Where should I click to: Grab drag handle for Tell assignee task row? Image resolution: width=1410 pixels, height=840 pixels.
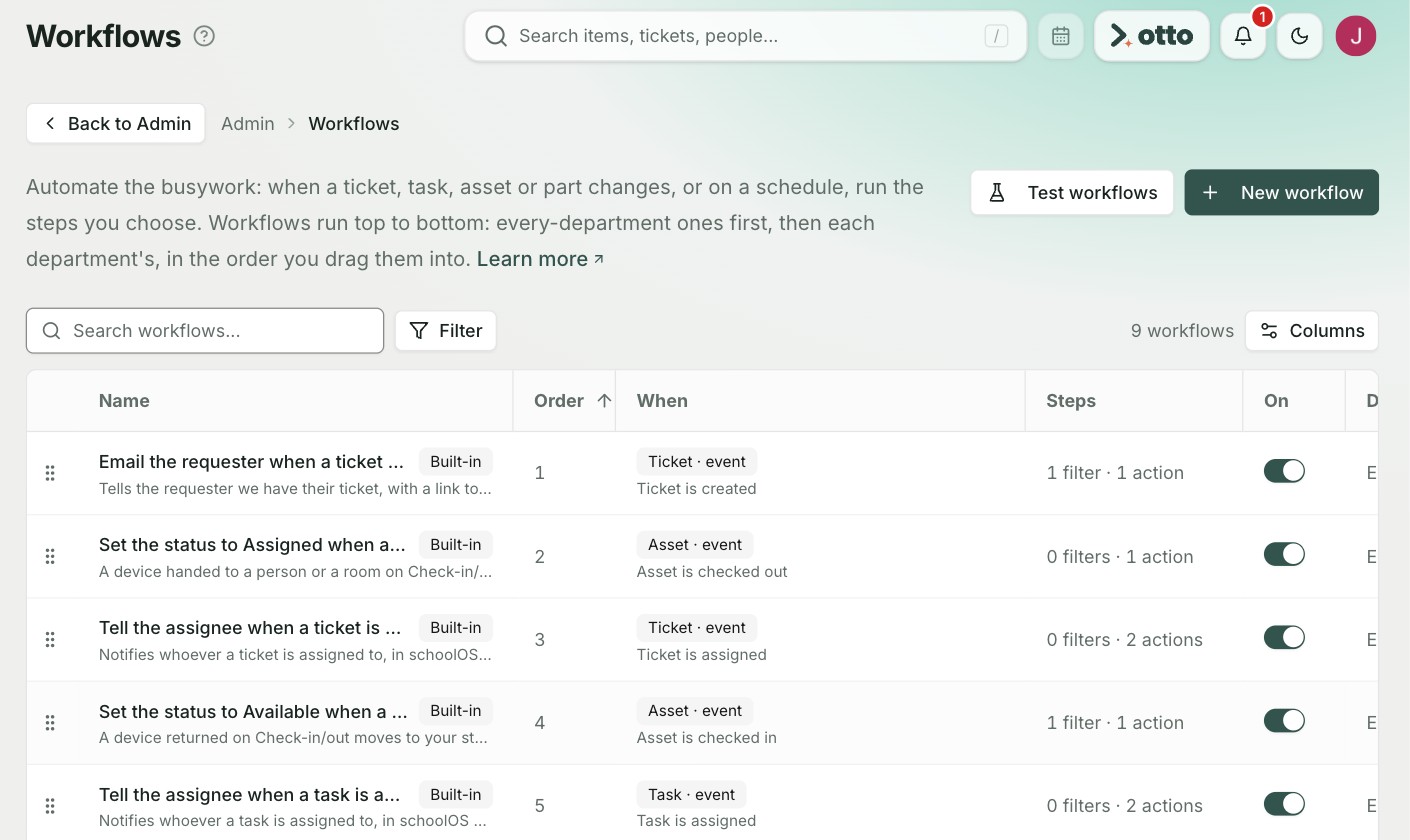point(50,805)
